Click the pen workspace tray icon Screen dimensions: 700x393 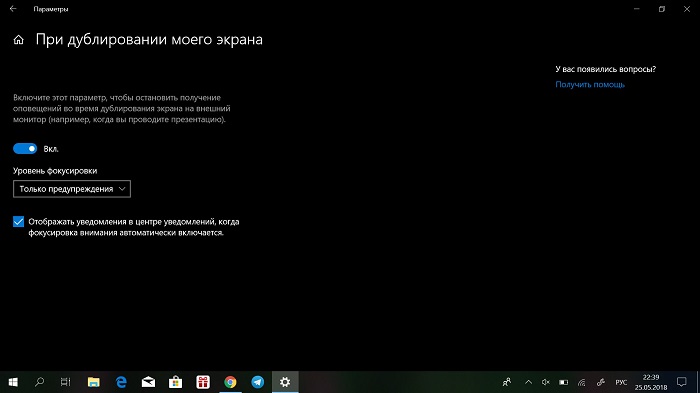point(601,382)
